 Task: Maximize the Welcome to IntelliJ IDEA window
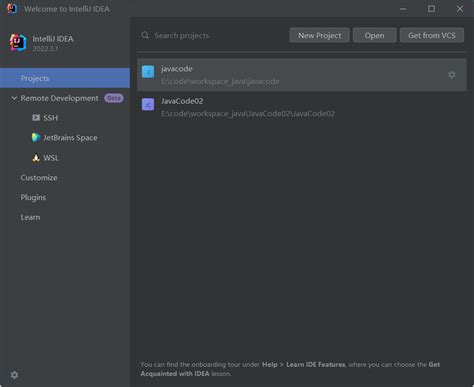coord(431,9)
